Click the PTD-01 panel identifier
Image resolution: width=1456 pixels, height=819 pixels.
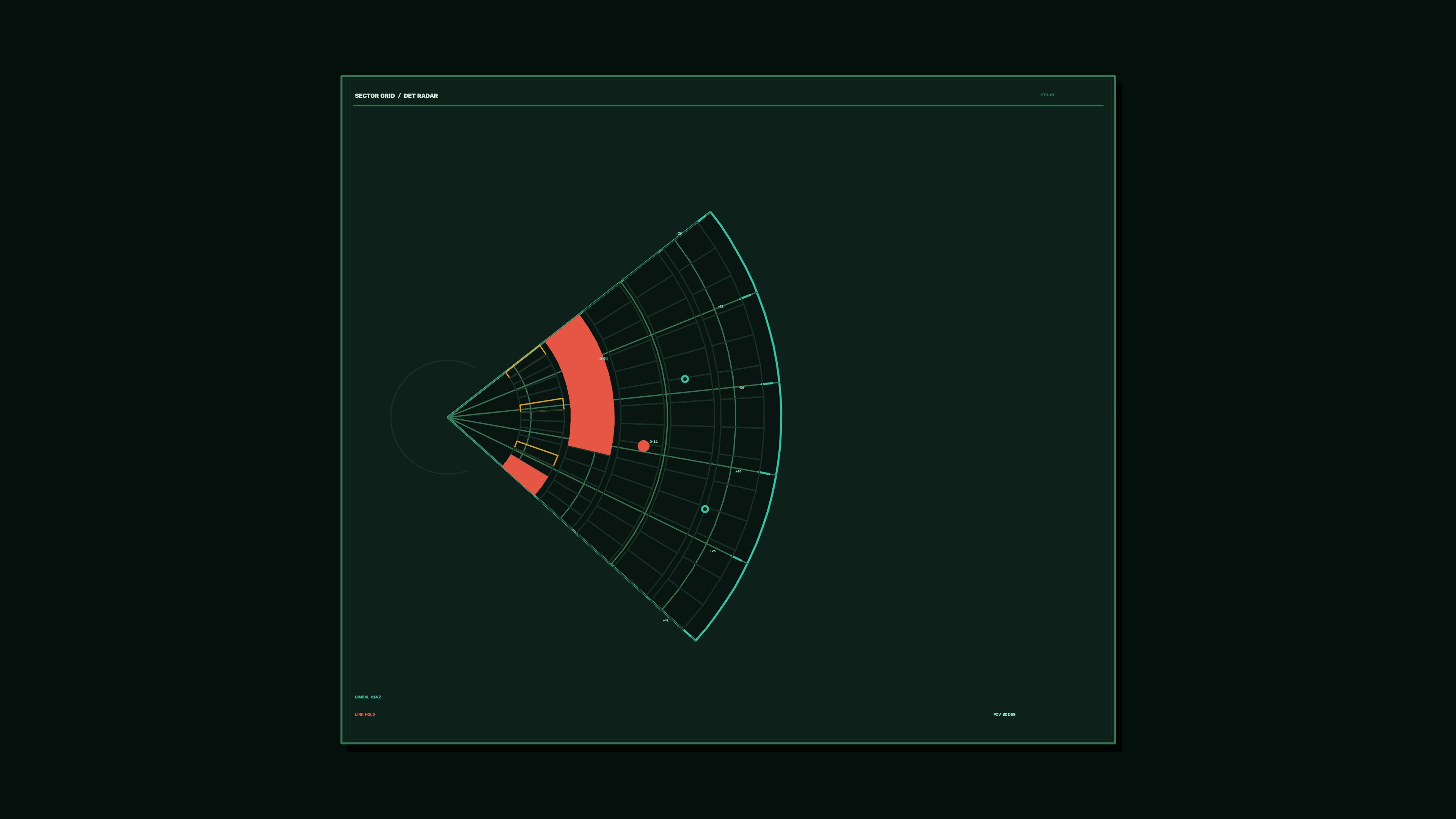coord(1047,95)
